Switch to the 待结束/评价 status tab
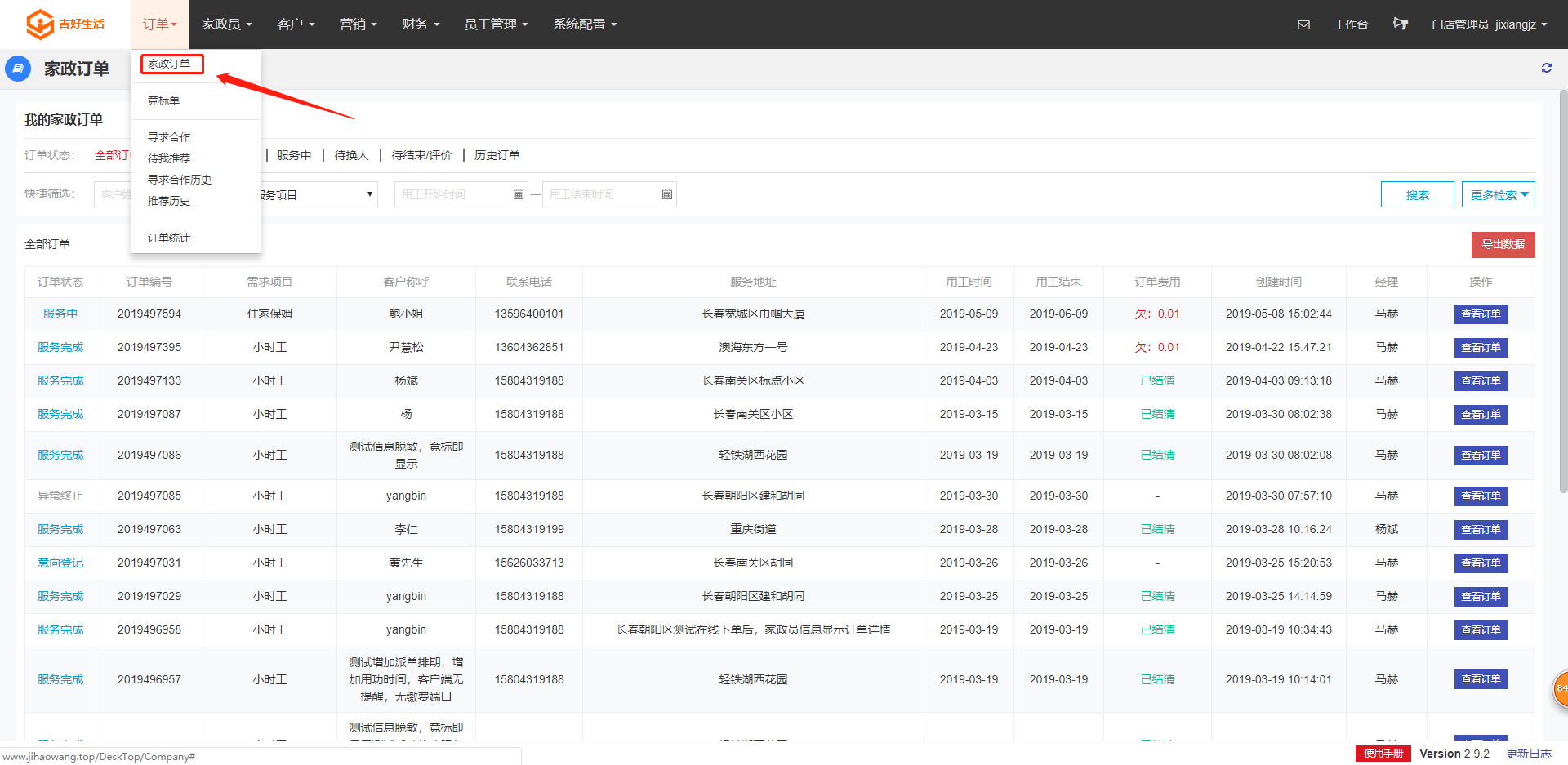Image resolution: width=1568 pixels, height=765 pixels. 421,155
